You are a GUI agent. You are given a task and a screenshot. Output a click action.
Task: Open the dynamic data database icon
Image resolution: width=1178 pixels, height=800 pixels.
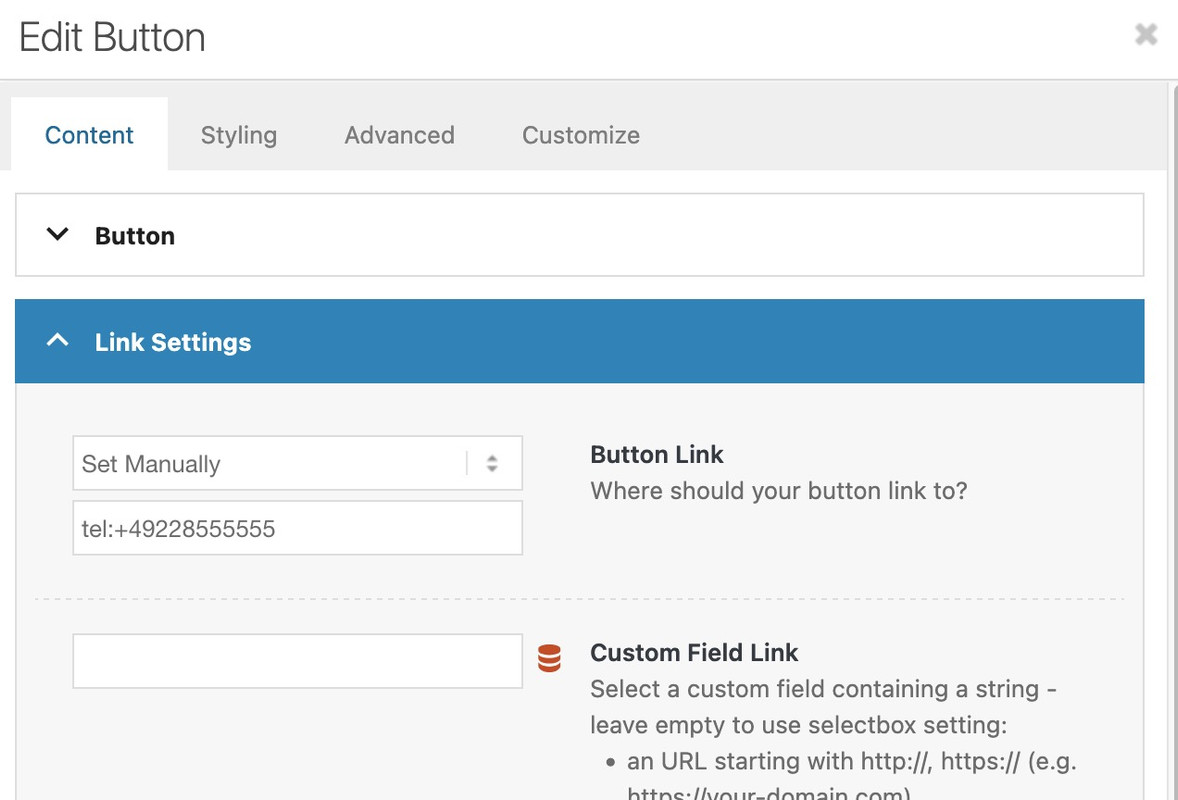(549, 658)
